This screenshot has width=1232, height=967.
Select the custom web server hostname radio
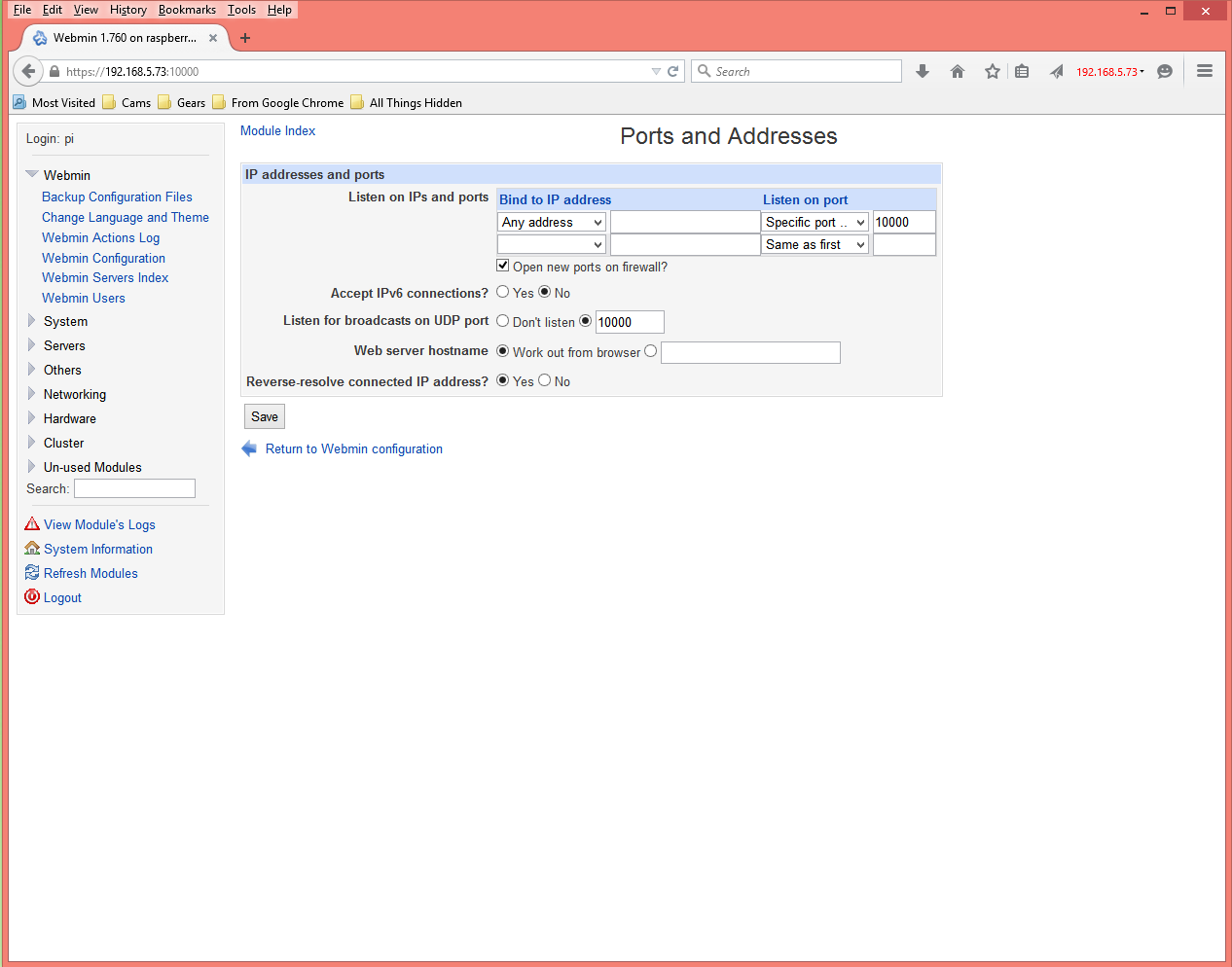pyautogui.click(x=651, y=351)
